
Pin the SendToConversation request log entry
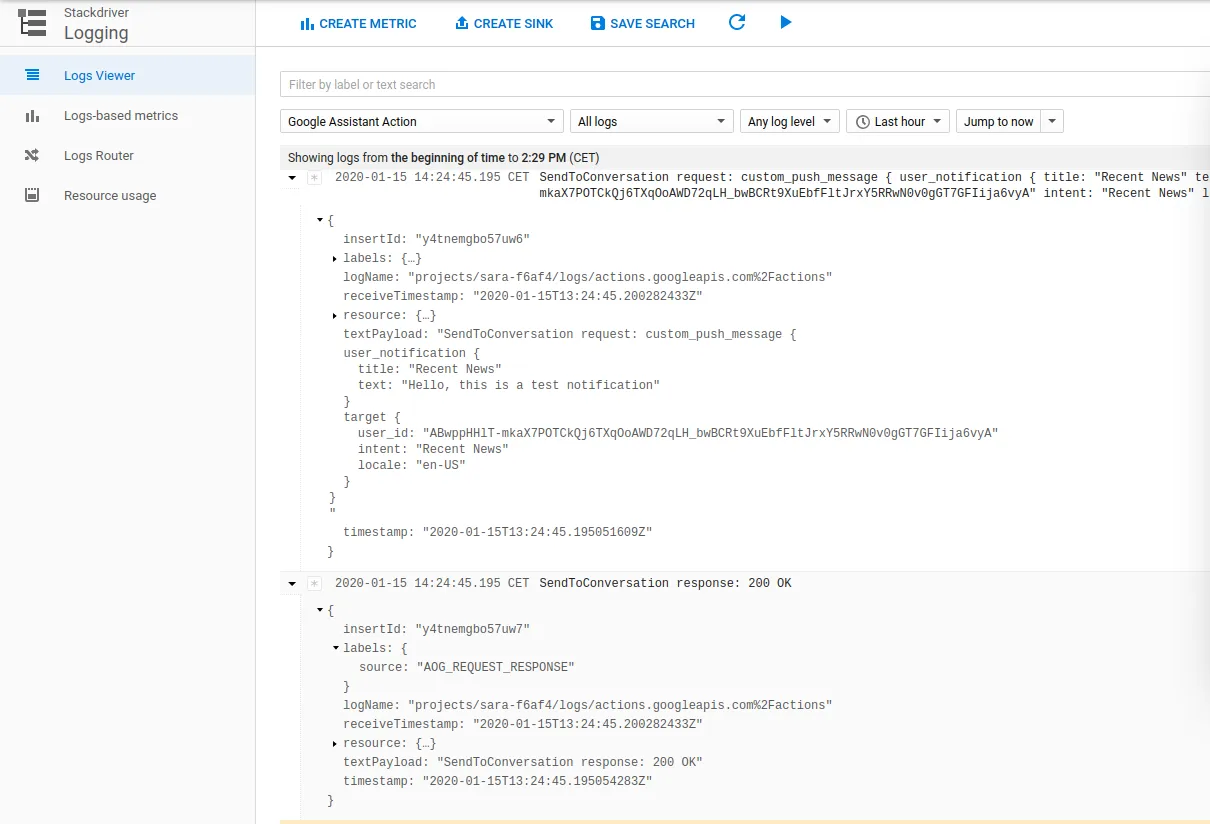click(314, 178)
